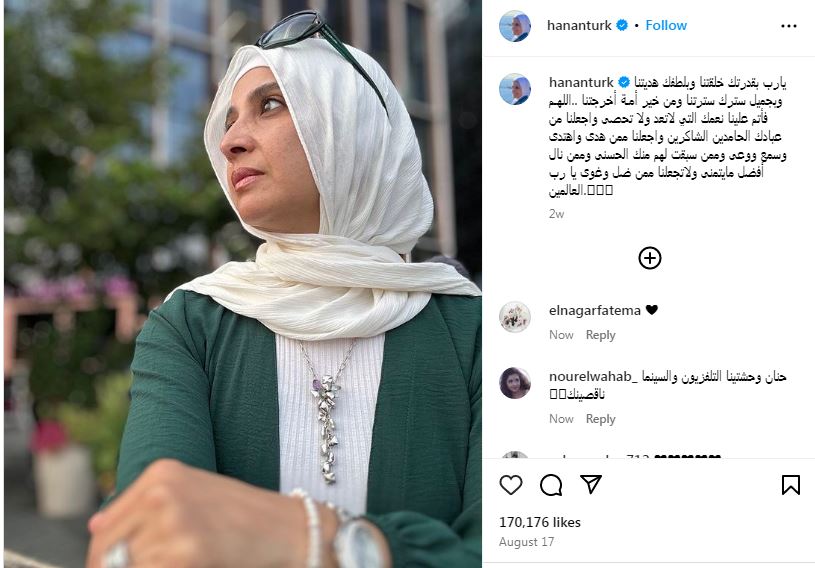Open the three-dot more options menu
815x568 pixels.
(788, 26)
